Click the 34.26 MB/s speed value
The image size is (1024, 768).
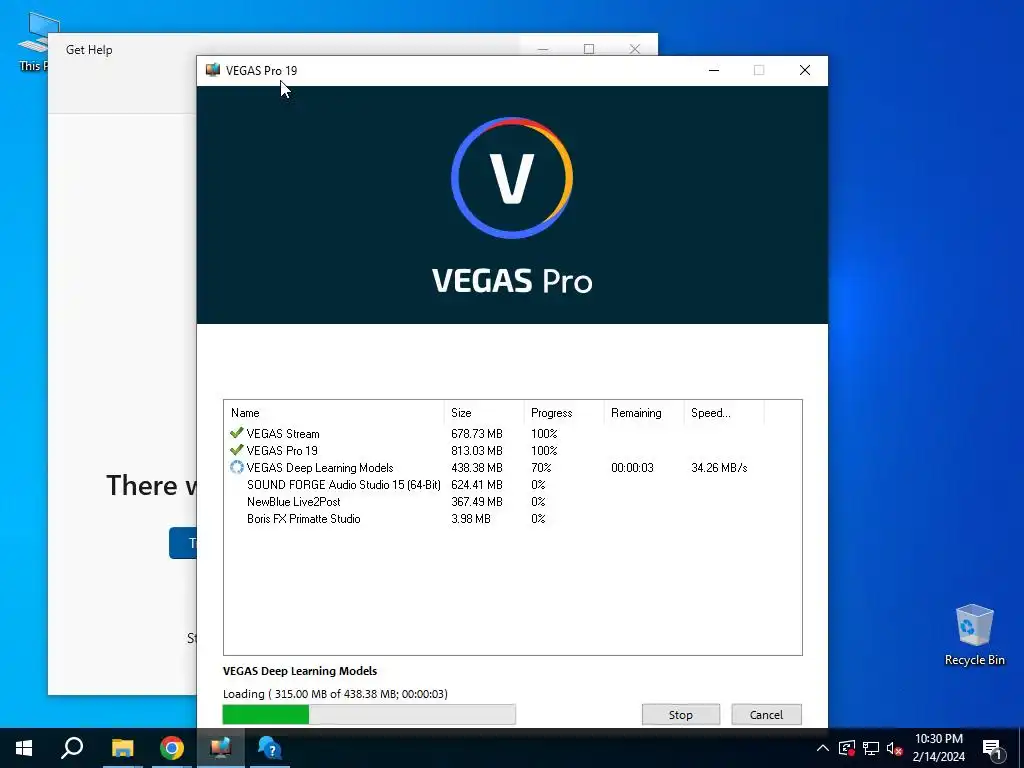[x=719, y=468]
